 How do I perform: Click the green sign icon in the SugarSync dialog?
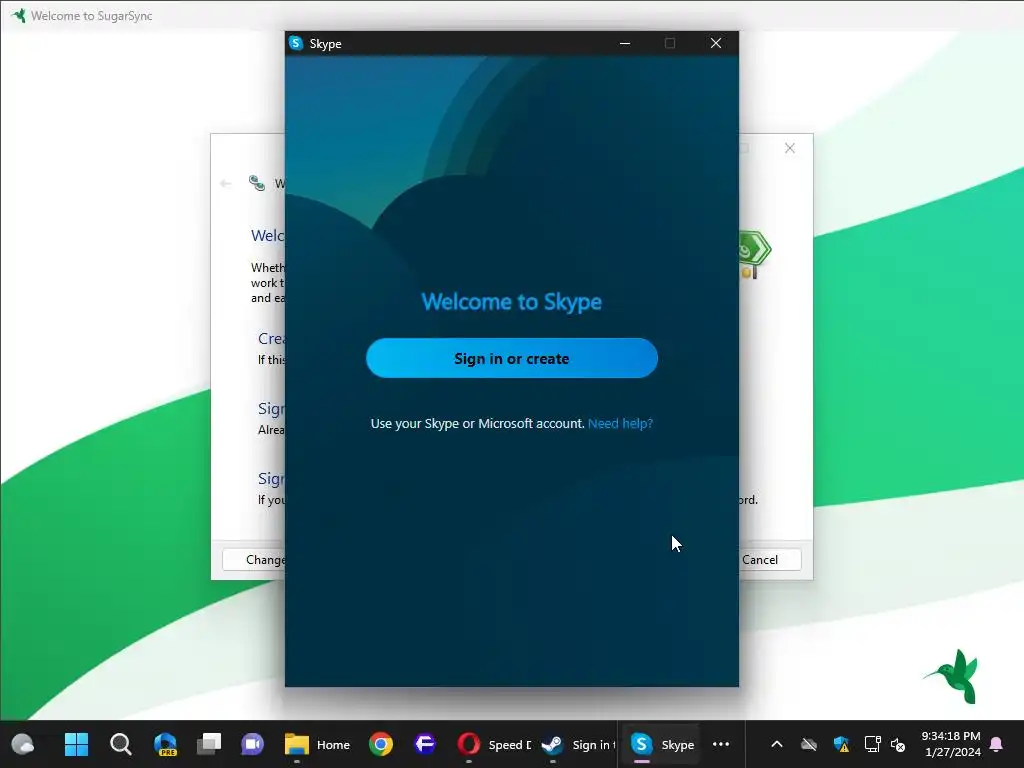[755, 253]
